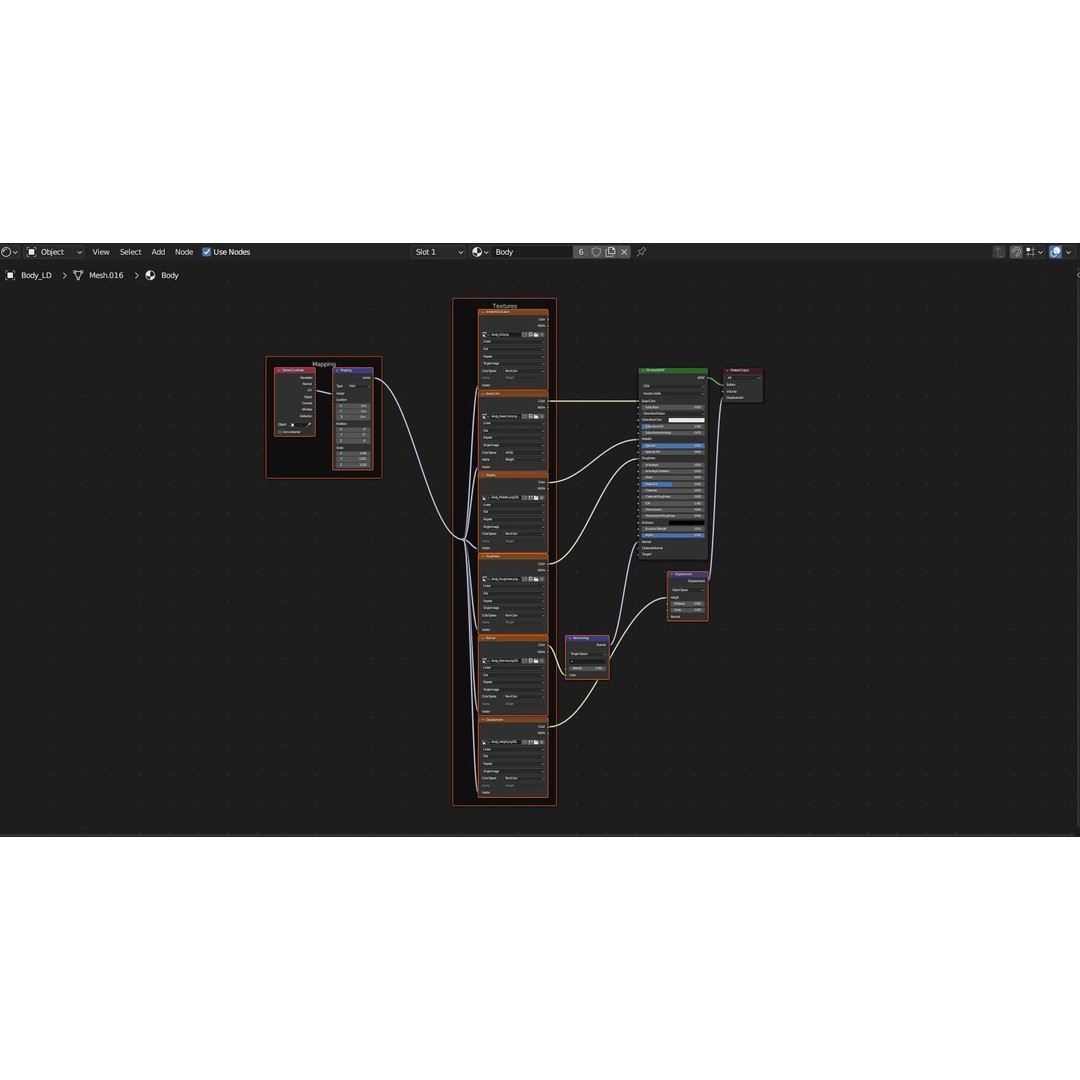Viewport: 1080px width, 1080px height.
Task: Open image file folder icon in Ambient Occlusion node
Action: point(536,334)
